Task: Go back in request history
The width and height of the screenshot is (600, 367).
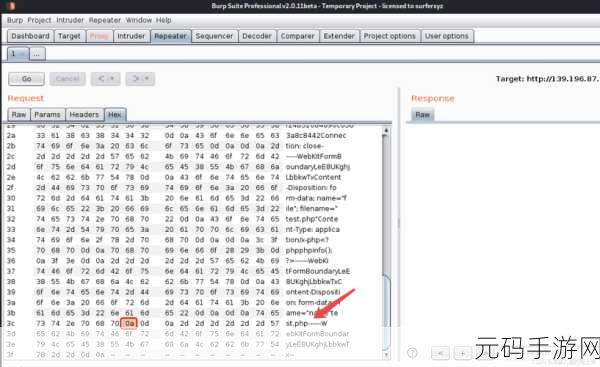Action: click(x=101, y=79)
